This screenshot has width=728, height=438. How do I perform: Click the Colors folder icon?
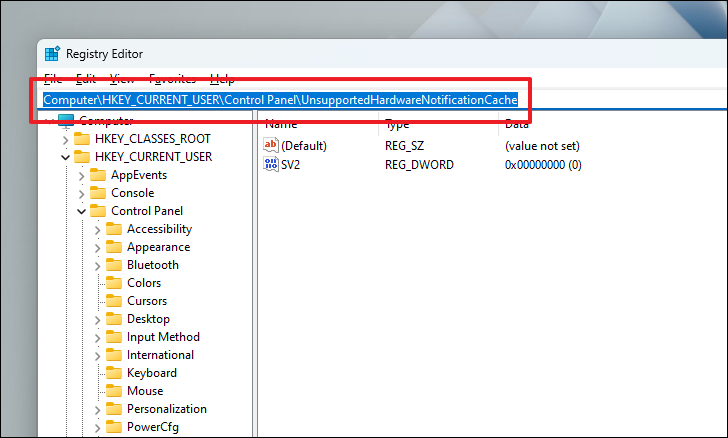(114, 283)
